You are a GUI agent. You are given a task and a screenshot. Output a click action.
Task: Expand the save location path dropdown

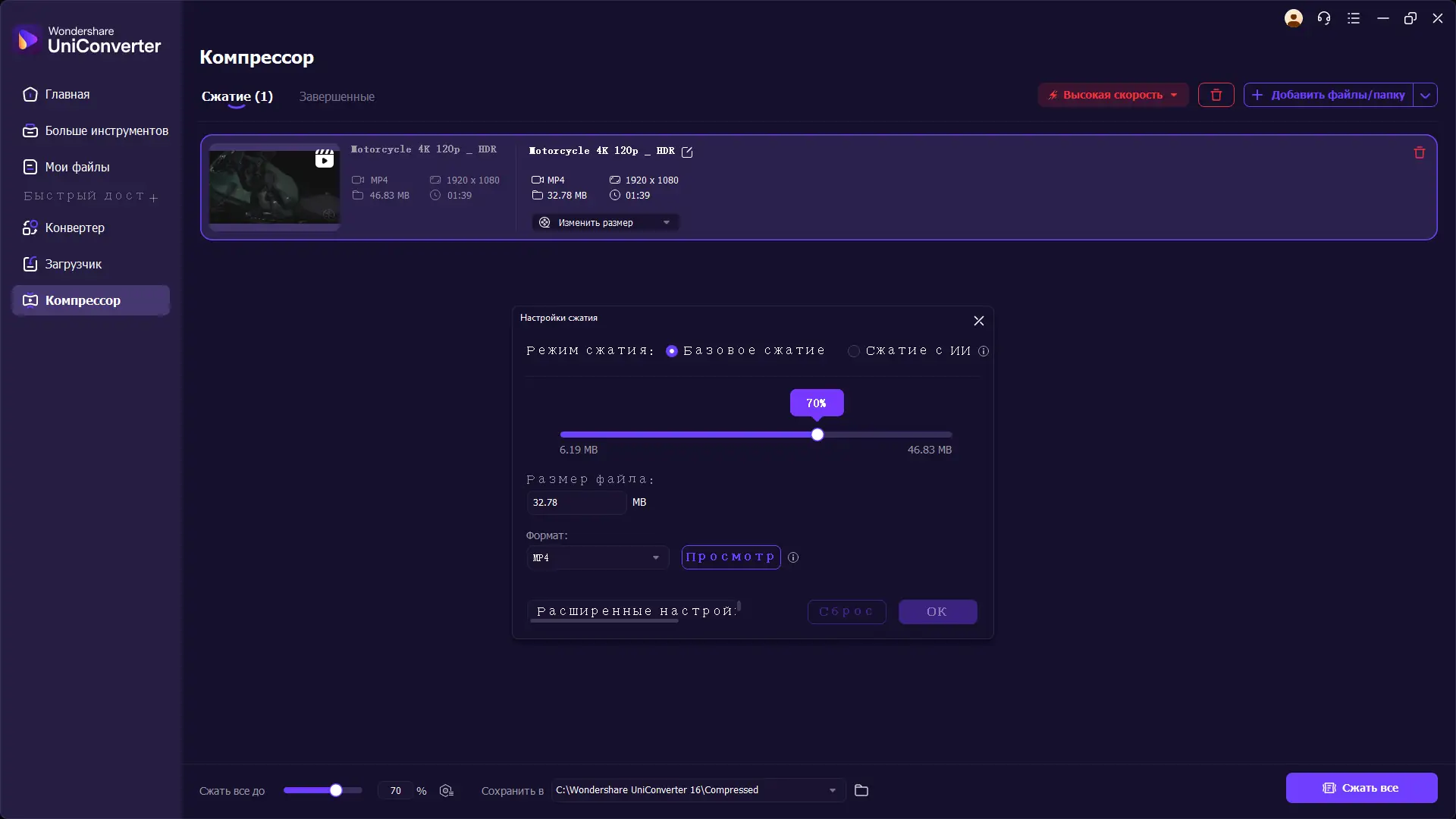click(x=833, y=790)
